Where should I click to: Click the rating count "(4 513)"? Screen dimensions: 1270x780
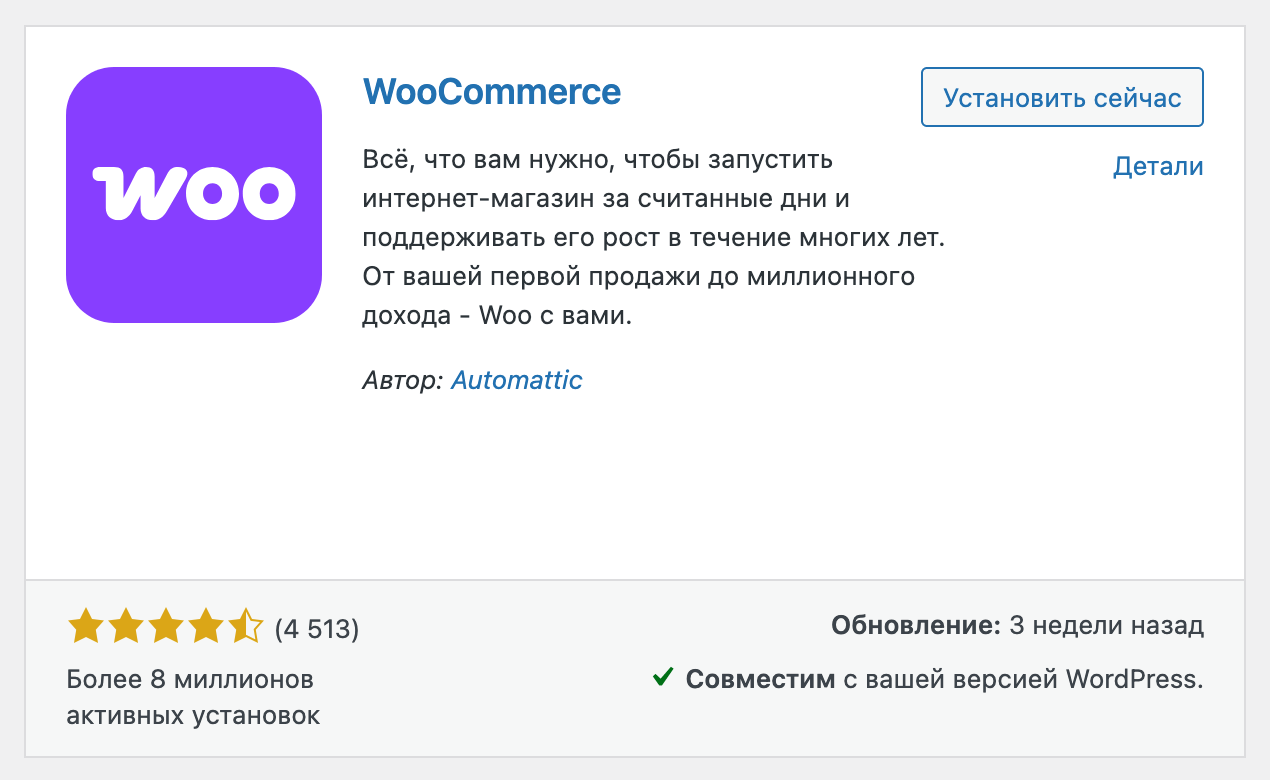pos(316,629)
